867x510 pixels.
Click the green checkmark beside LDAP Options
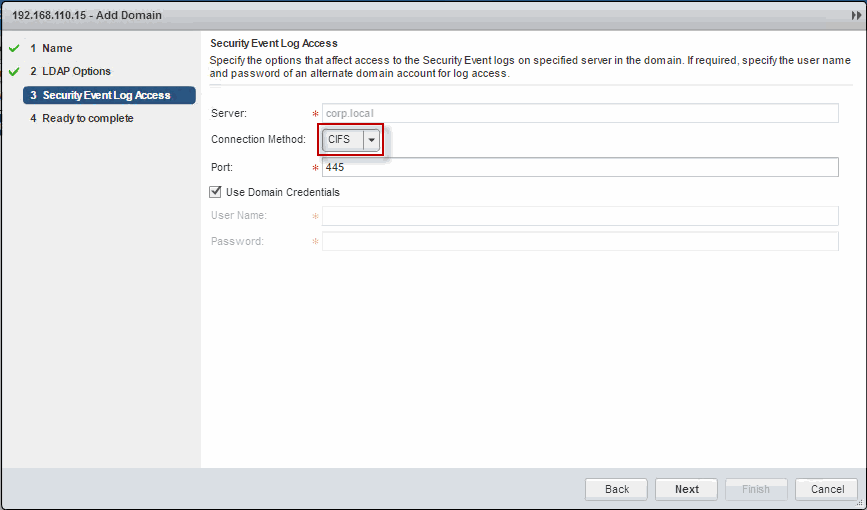[x=14, y=71]
